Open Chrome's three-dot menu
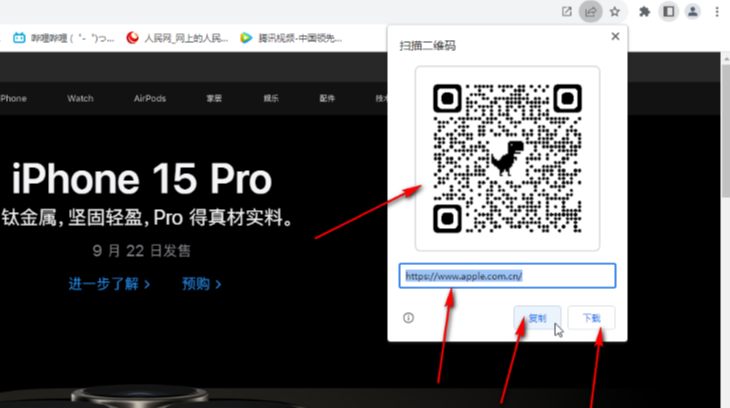The width and height of the screenshot is (730, 408). pyautogui.click(x=717, y=12)
